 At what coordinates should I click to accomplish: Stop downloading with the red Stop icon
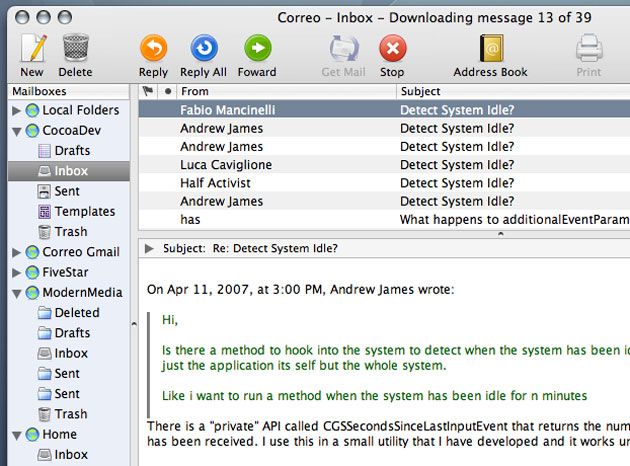393,48
